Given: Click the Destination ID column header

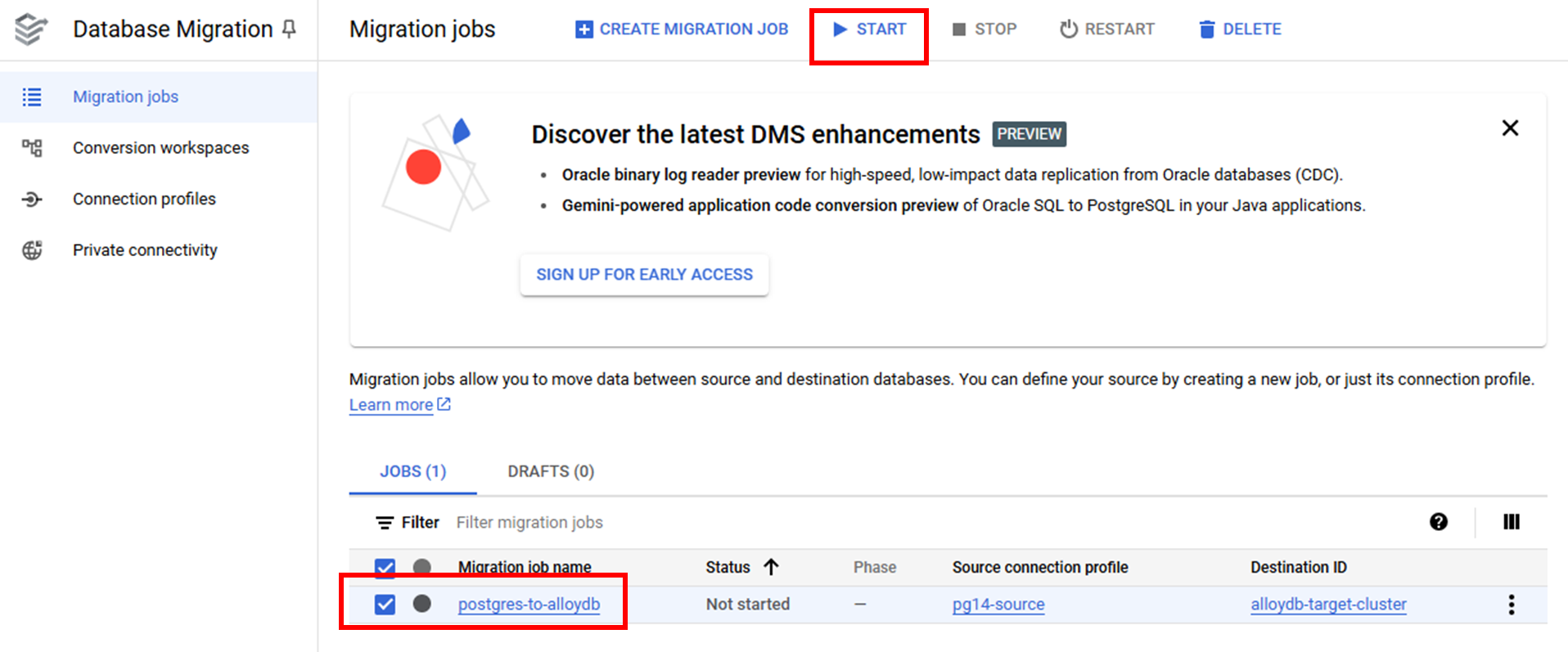Looking at the screenshot, I should pos(1298,568).
